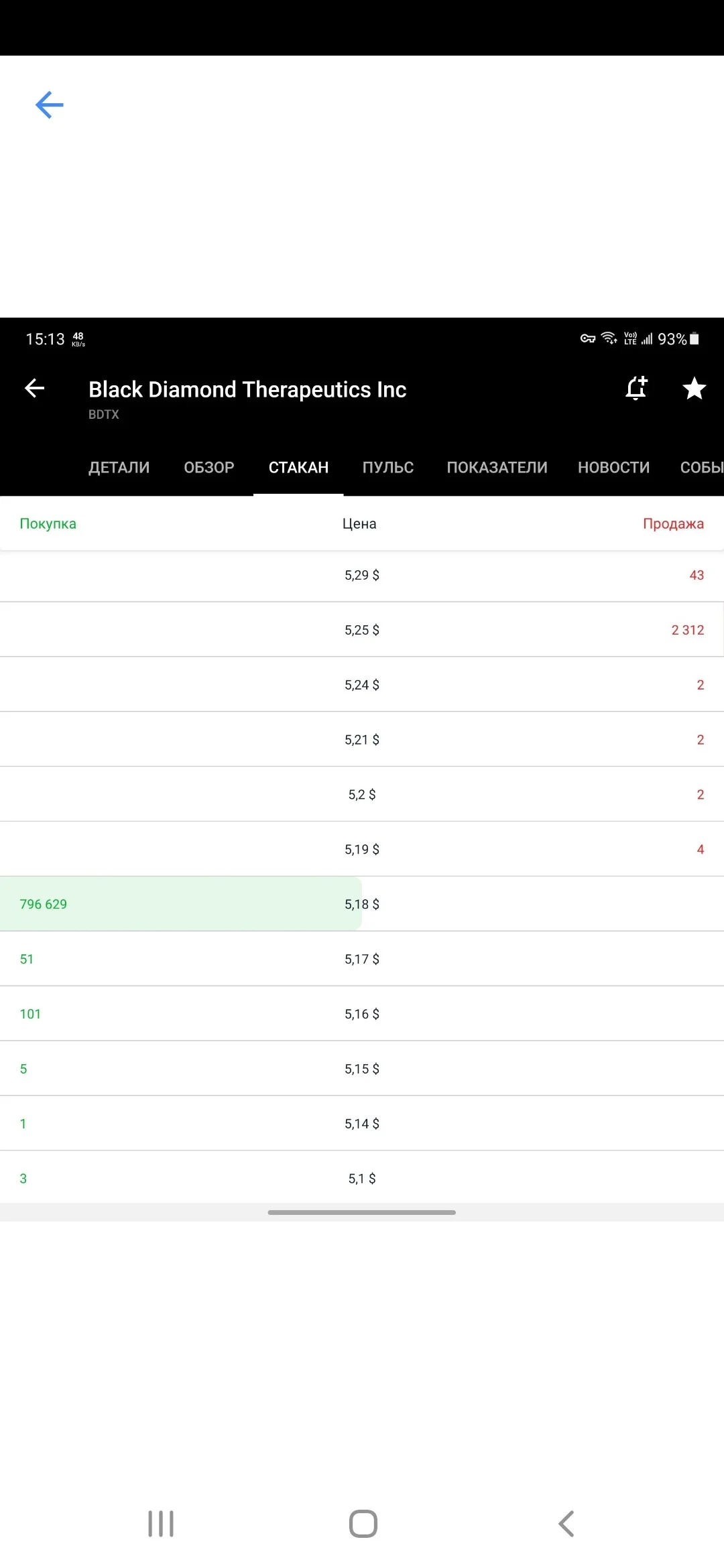Tap the 15:13 clock in status bar
The image size is (724, 1568).
tap(45, 339)
